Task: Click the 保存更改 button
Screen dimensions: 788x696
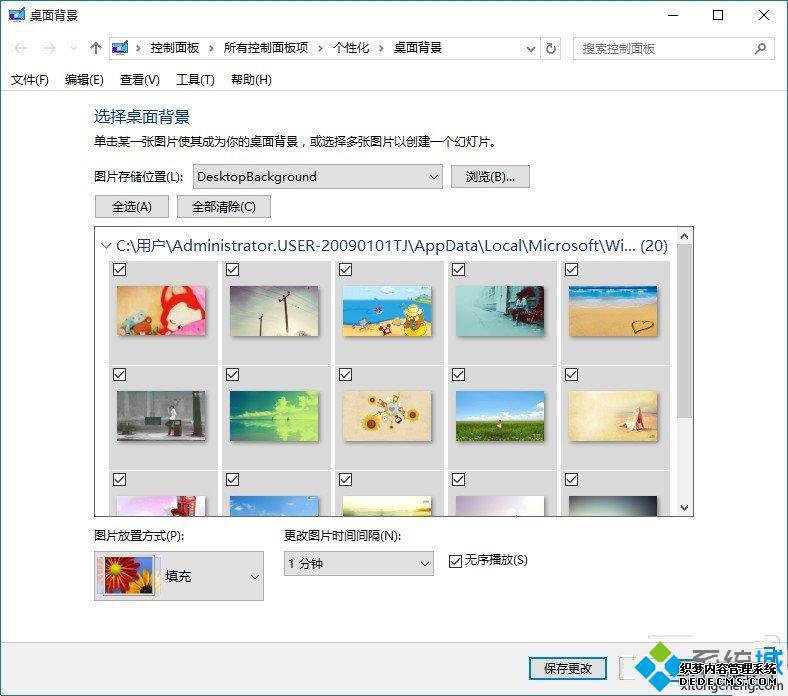Action: coord(568,668)
